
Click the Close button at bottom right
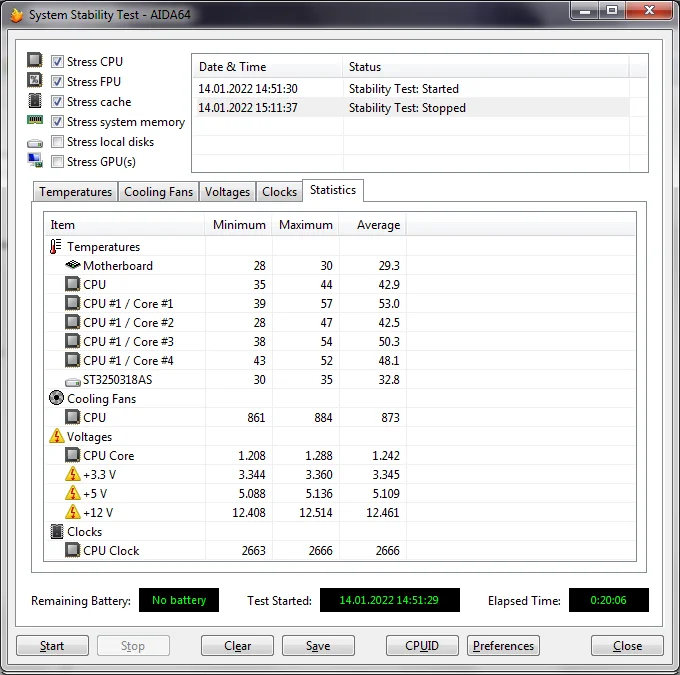(x=627, y=646)
